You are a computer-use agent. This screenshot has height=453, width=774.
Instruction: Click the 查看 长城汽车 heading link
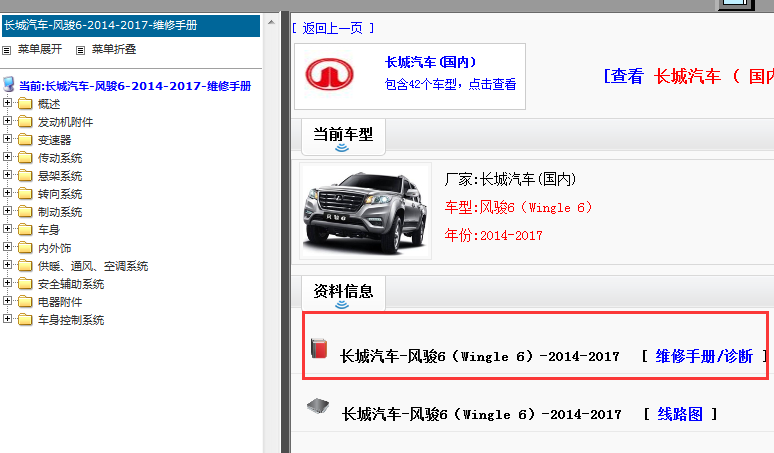click(689, 76)
